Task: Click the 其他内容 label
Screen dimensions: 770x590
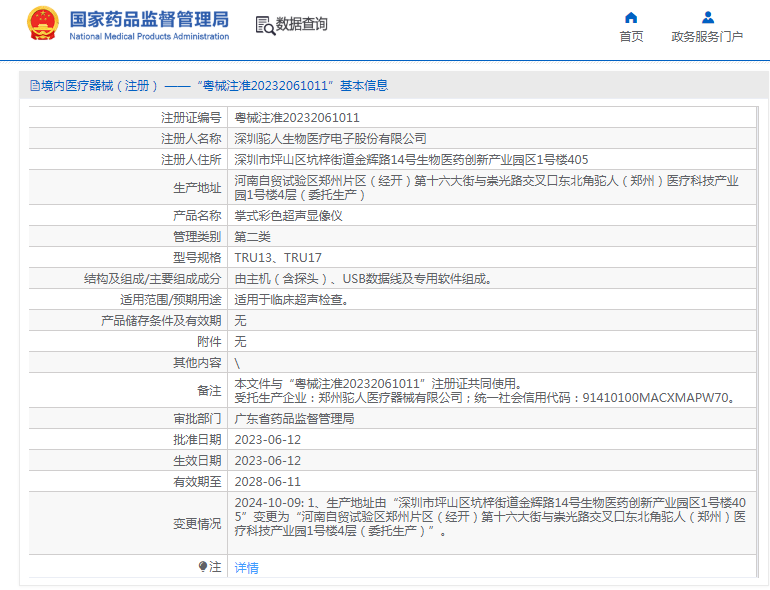Action: point(197,363)
